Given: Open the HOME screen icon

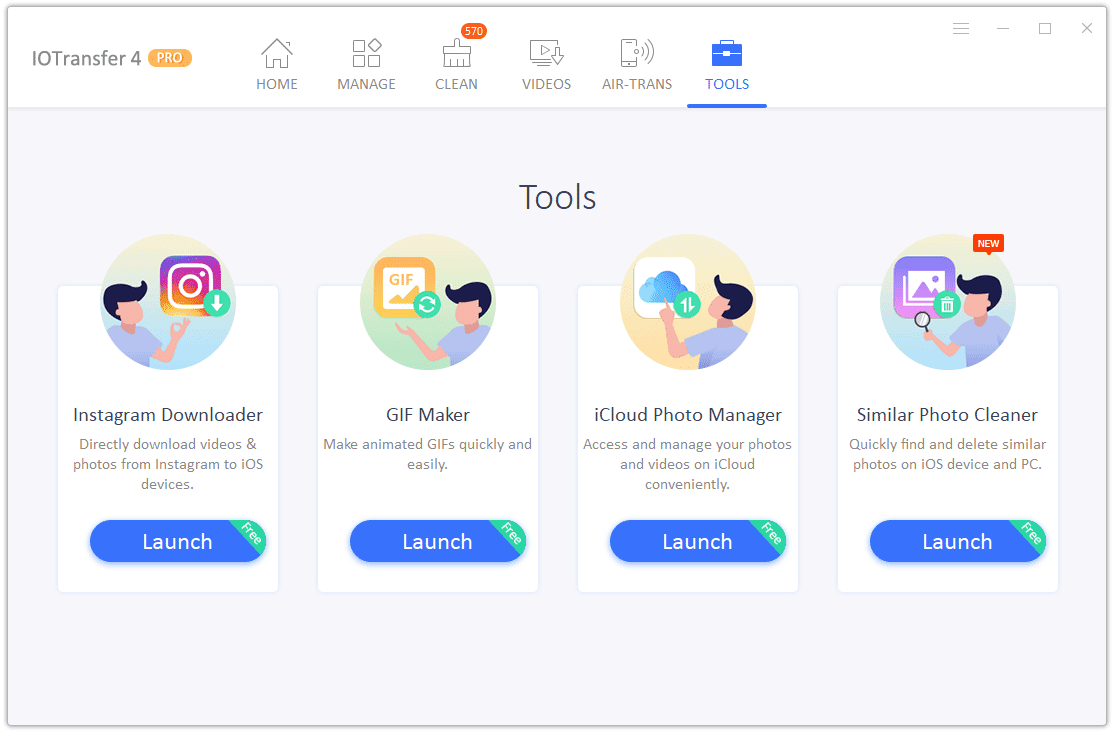Looking at the screenshot, I should pyautogui.click(x=277, y=52).
